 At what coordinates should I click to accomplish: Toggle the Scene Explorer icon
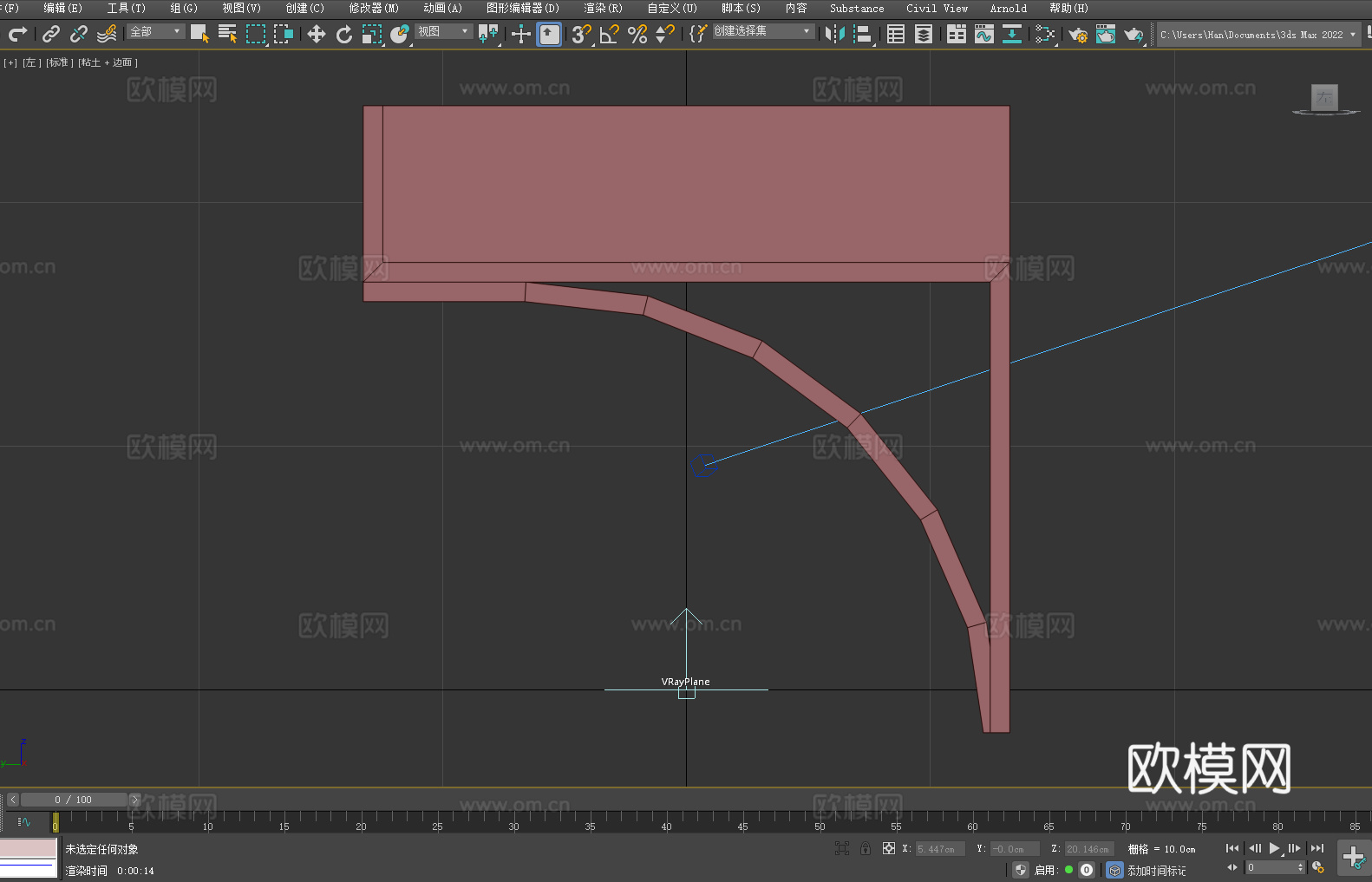(x=896, y=34)
